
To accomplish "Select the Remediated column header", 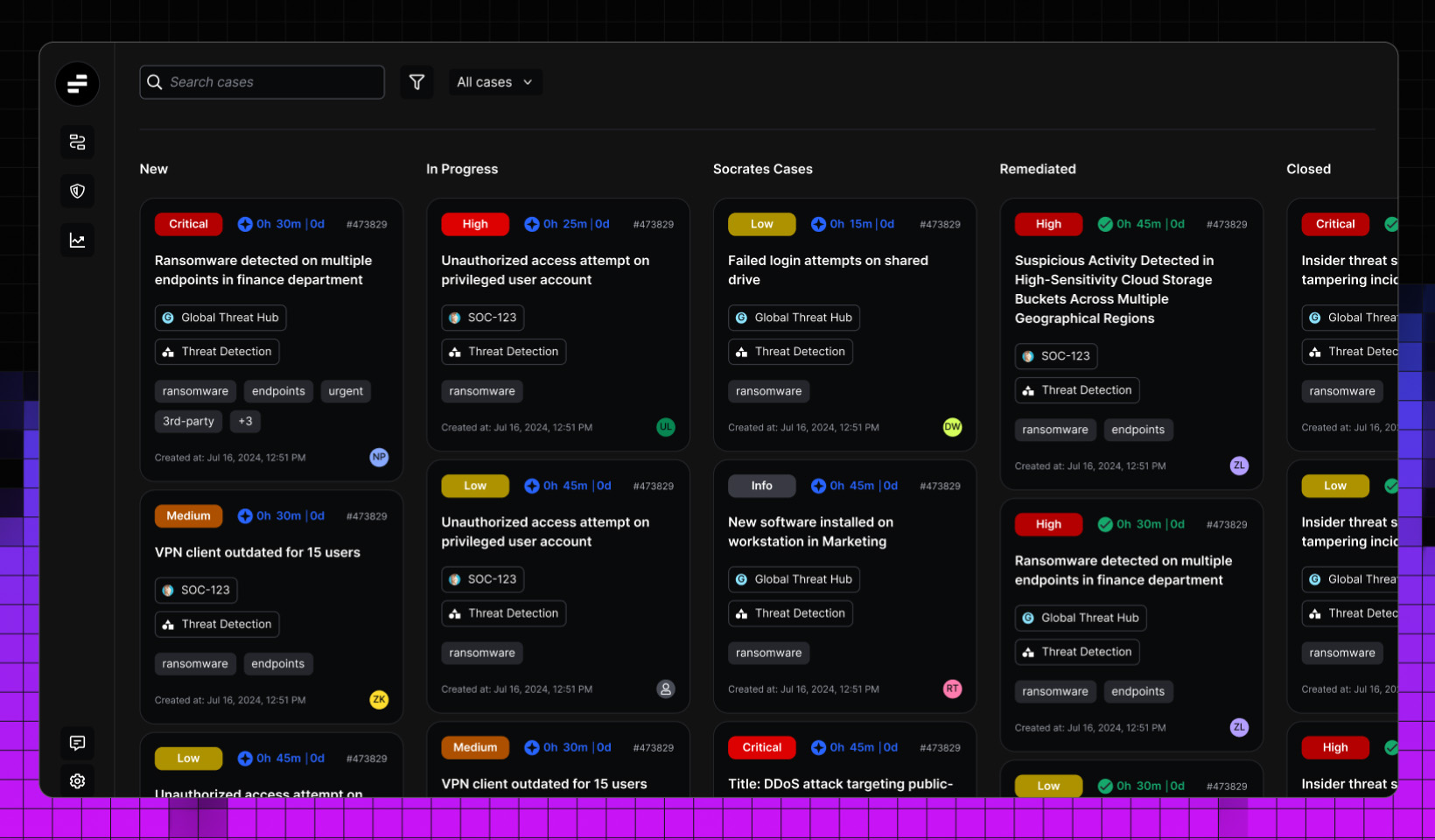I will click(1038, 169).
